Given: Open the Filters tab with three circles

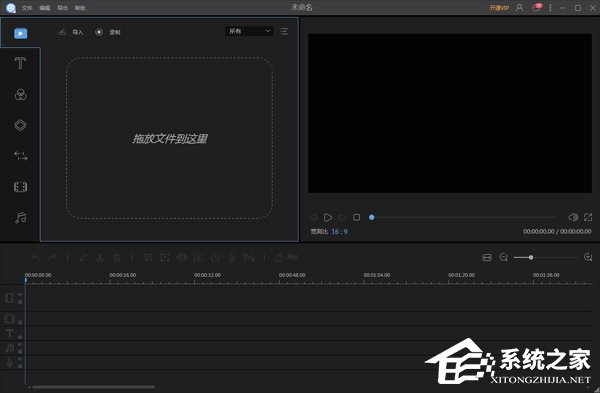Looking at the screenshot, I should (20, 95).
